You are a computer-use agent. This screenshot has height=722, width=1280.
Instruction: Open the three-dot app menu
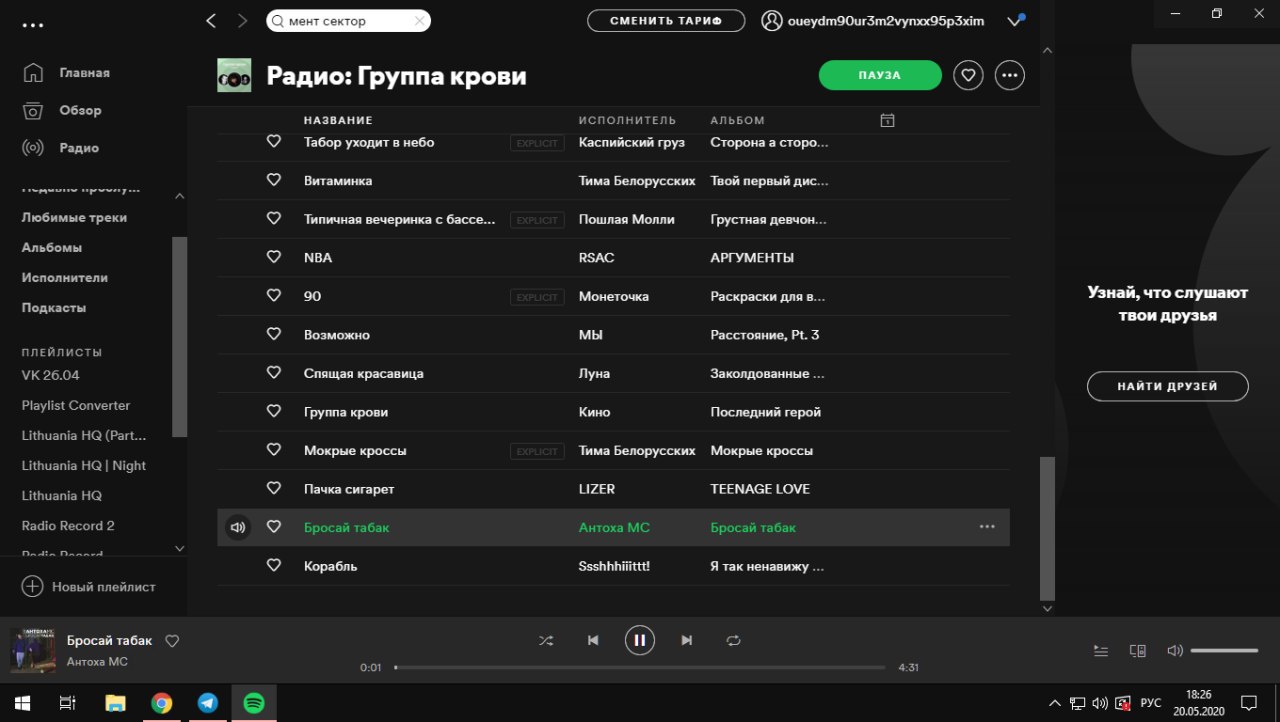pyautogui.click(x=33, y=26)
